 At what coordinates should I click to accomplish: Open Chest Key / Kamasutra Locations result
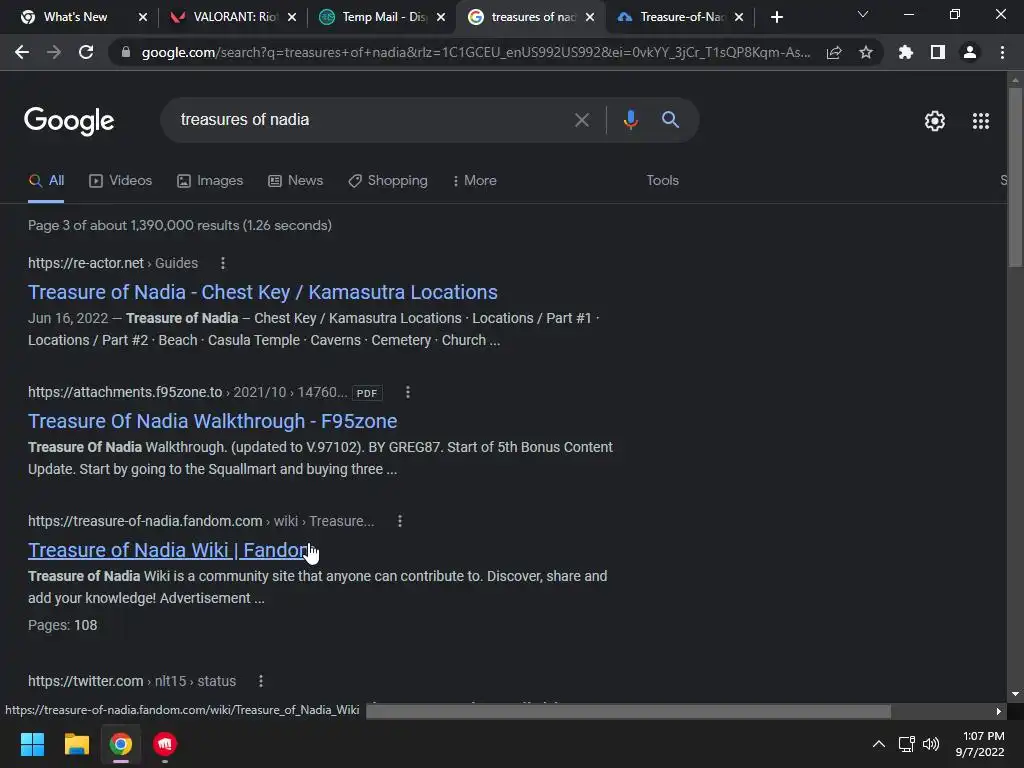click(x=263, y=293)
